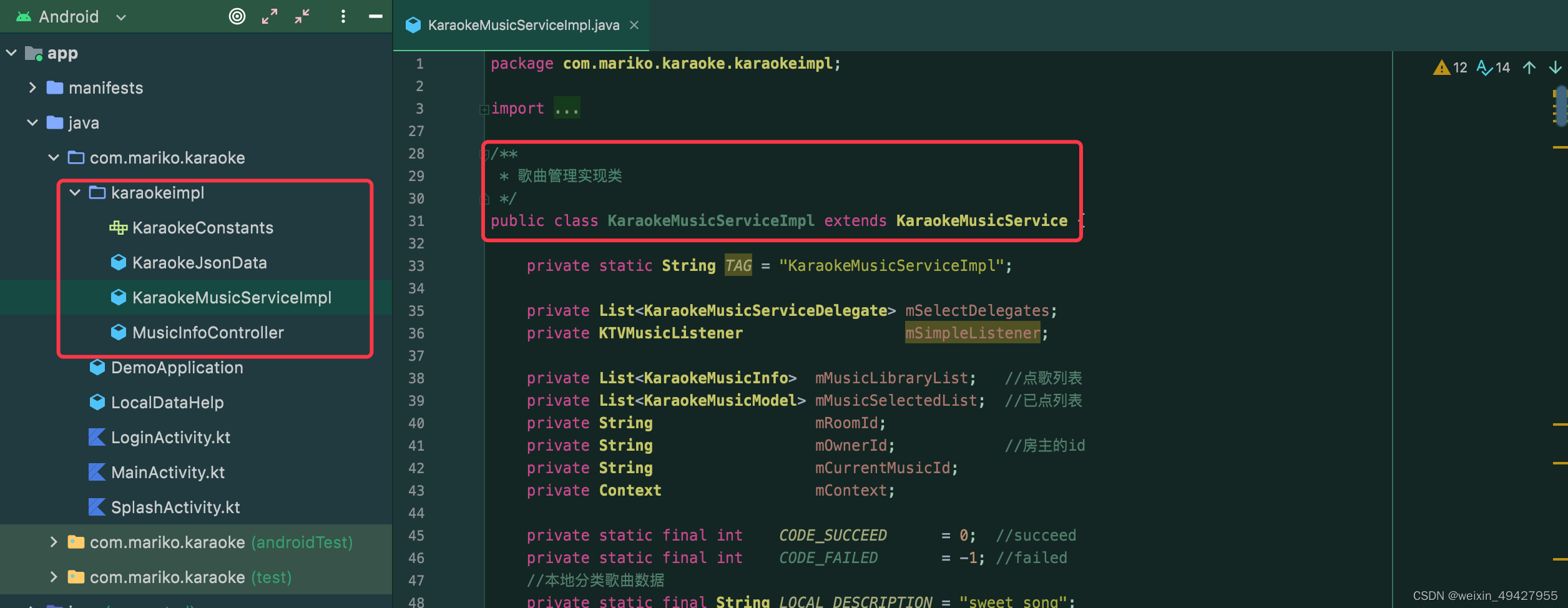Viewport: 1568px width, 608px height.
Task: Expand com.mariko.karaoke (androidTest) package
Action: tap(54, 542)
